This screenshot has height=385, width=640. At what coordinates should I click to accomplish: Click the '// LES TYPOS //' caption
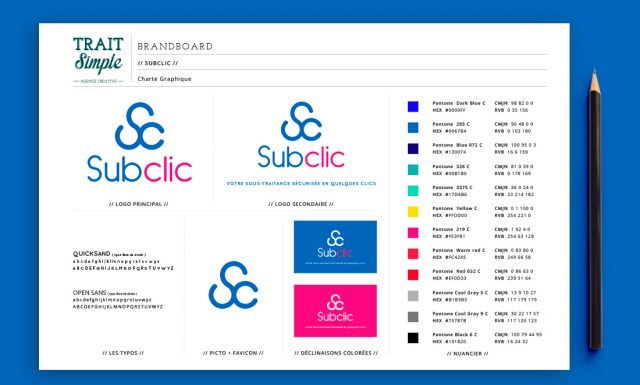123,353
